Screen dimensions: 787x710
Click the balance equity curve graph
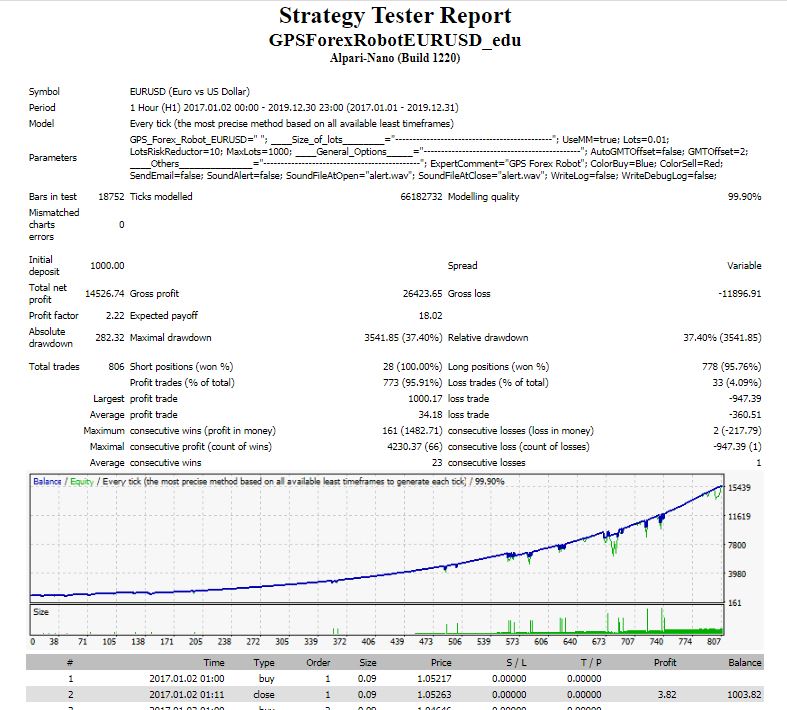(x=377, y=538)
